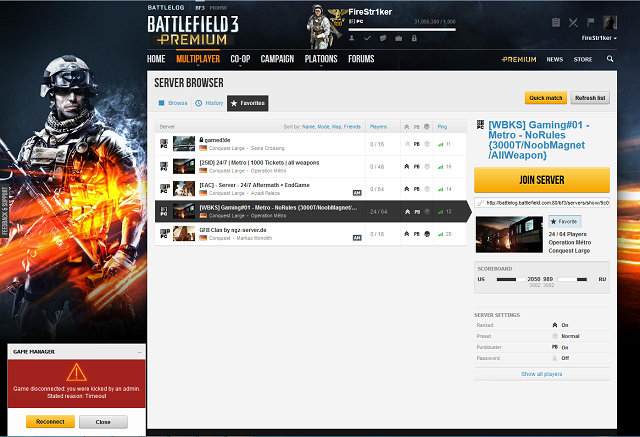Minimize the Game Manager panel

point(139,352)
